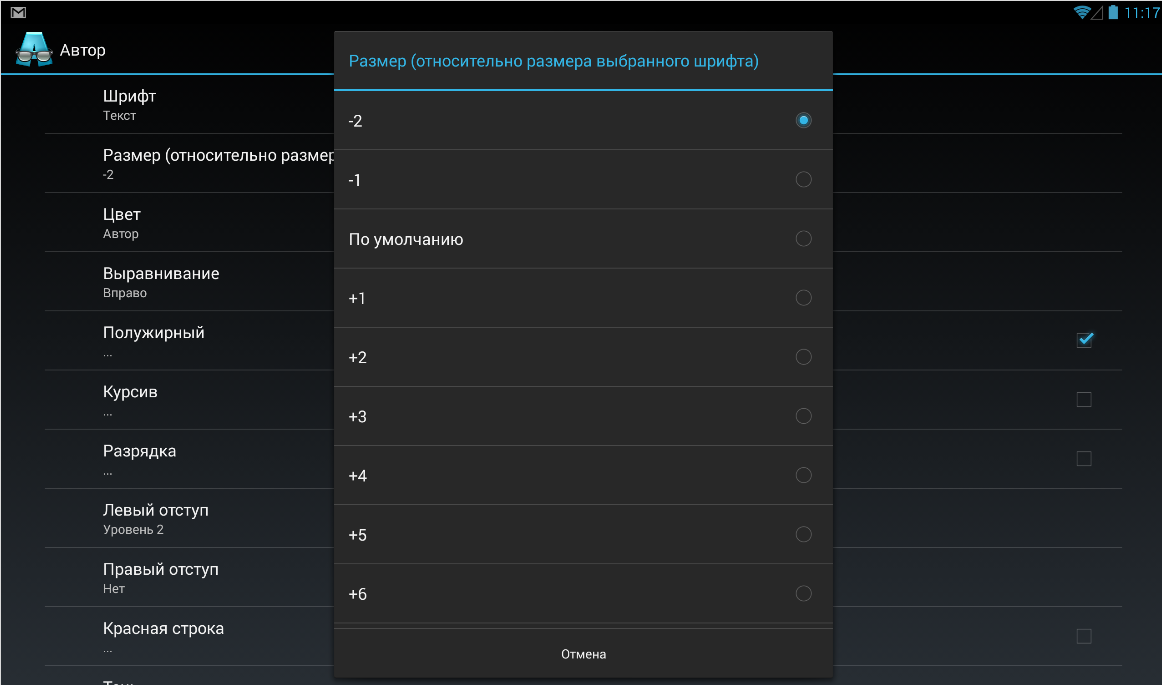The height and width of the screenshot is (685, 1162).
Task: Uncheck the Полужирный checkbox
Action: [1084, 340]
